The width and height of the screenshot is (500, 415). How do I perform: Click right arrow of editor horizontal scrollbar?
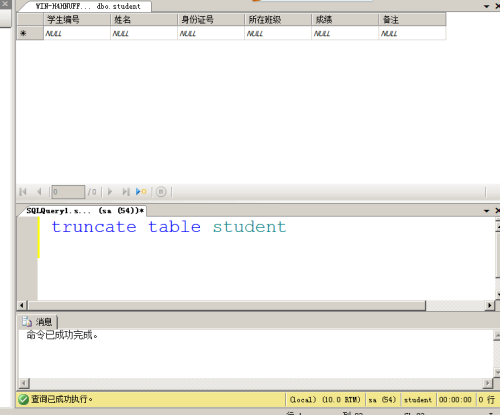(489, 305)
